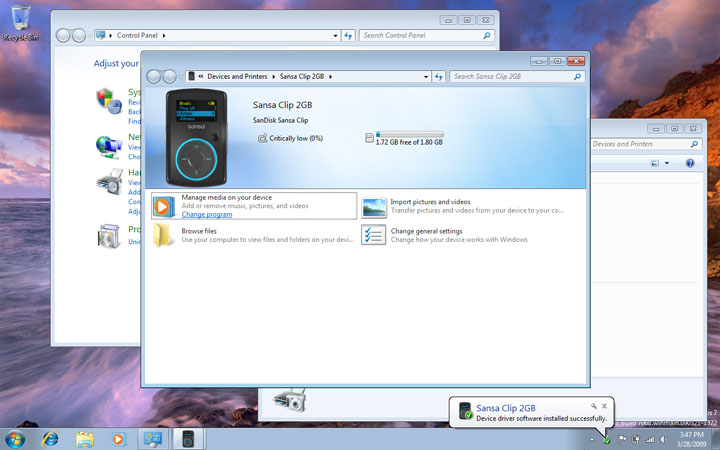The width and height of the screenshot is (720, 450).
Task: Click the battery Critically low icon
Action: pyautogui.click(x=262, y=138)
